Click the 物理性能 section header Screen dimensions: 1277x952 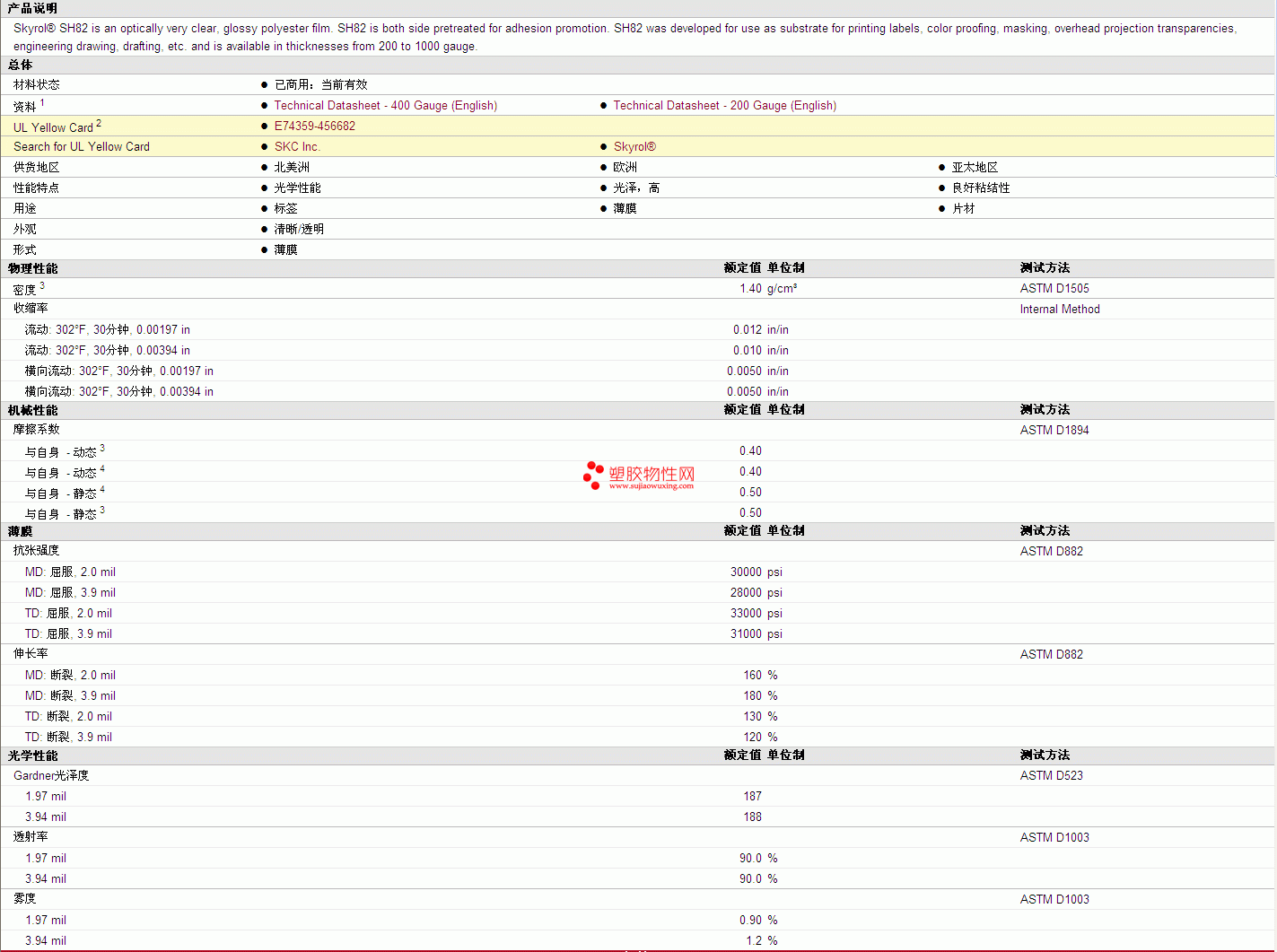coord(32,268)
